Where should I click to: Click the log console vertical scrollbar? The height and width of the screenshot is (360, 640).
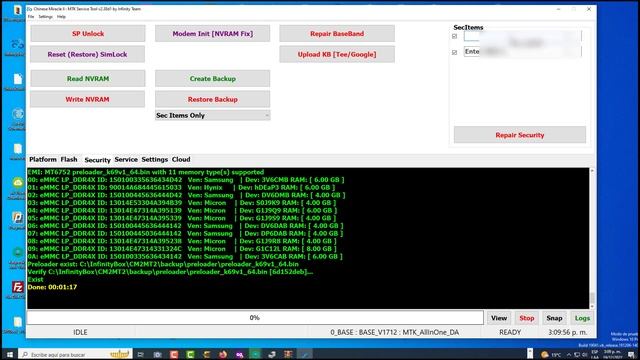(592, 238)
